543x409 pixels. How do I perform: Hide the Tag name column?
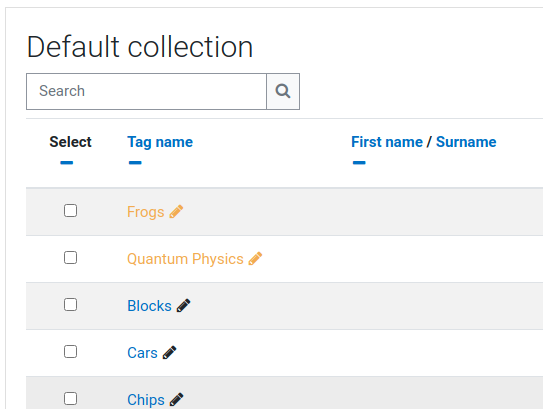click(x=135, y=162)
